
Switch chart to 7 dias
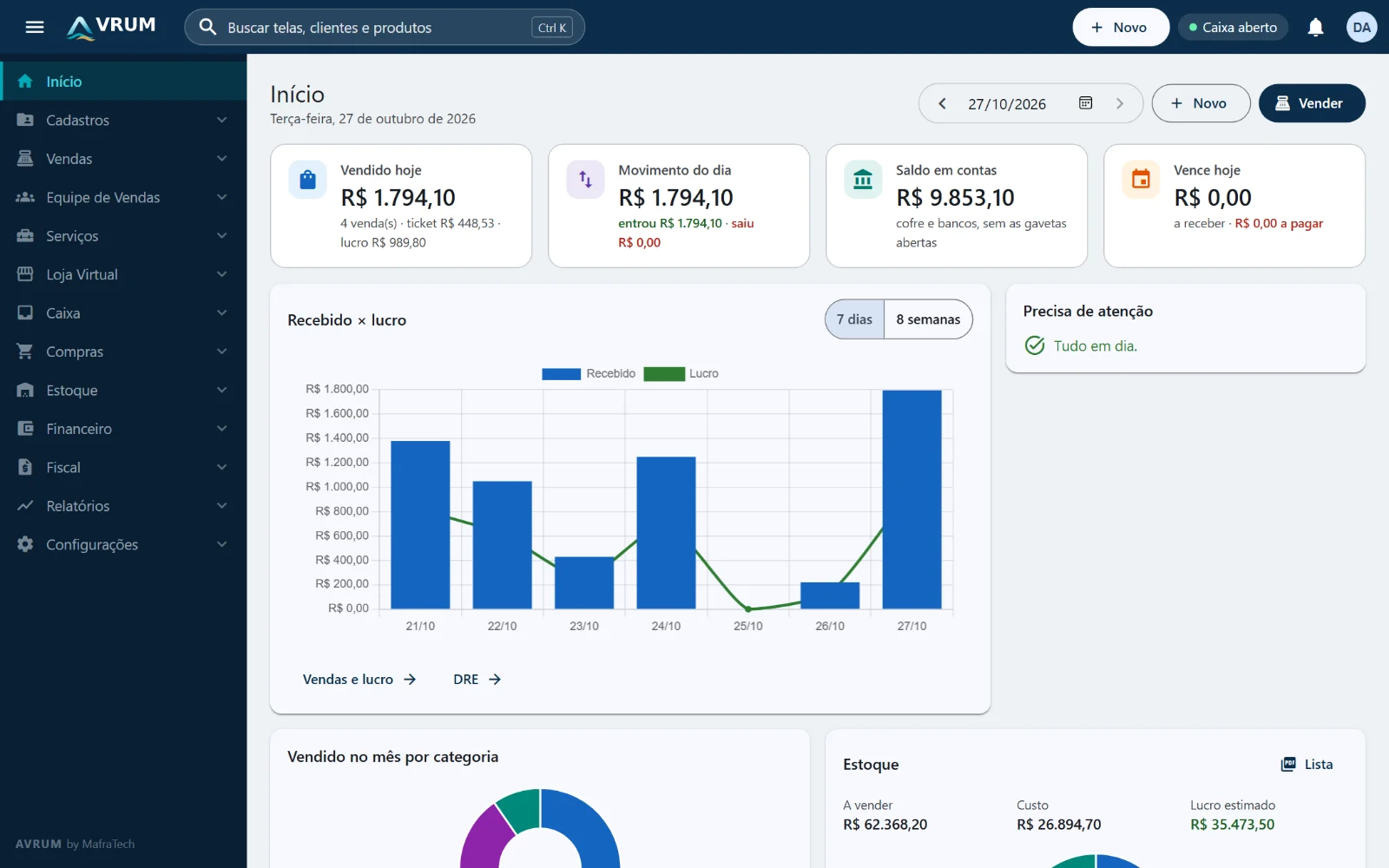[854, 319]
